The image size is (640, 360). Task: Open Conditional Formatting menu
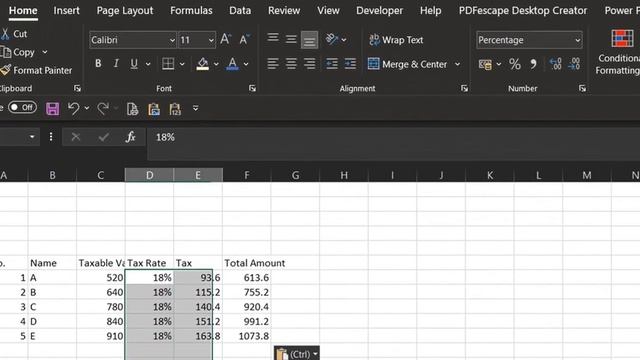click(618, 52)
